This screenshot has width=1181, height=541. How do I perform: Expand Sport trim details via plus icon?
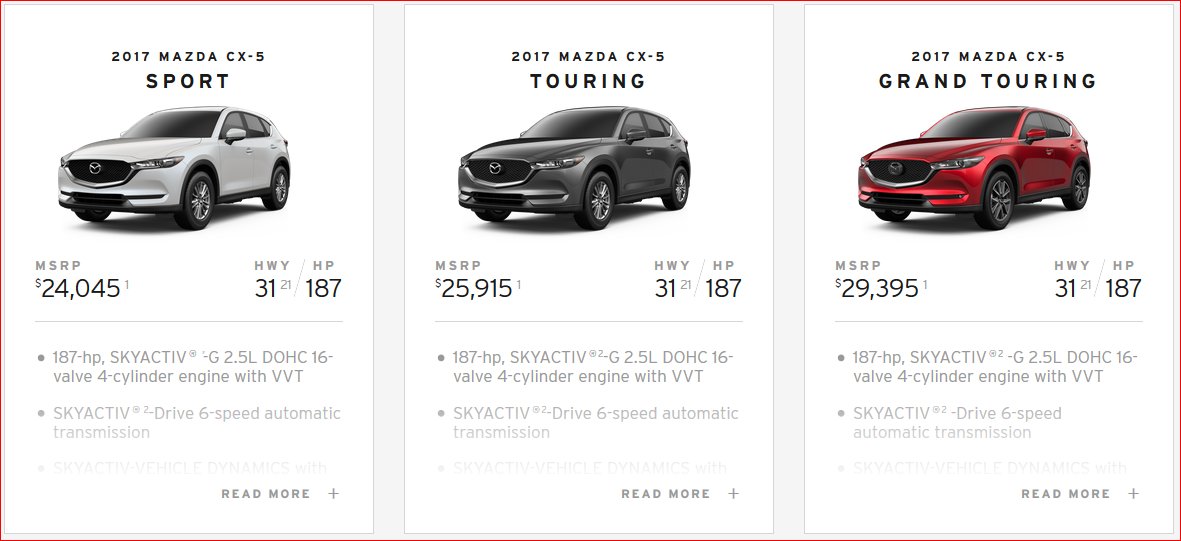[x=333, y=494]
